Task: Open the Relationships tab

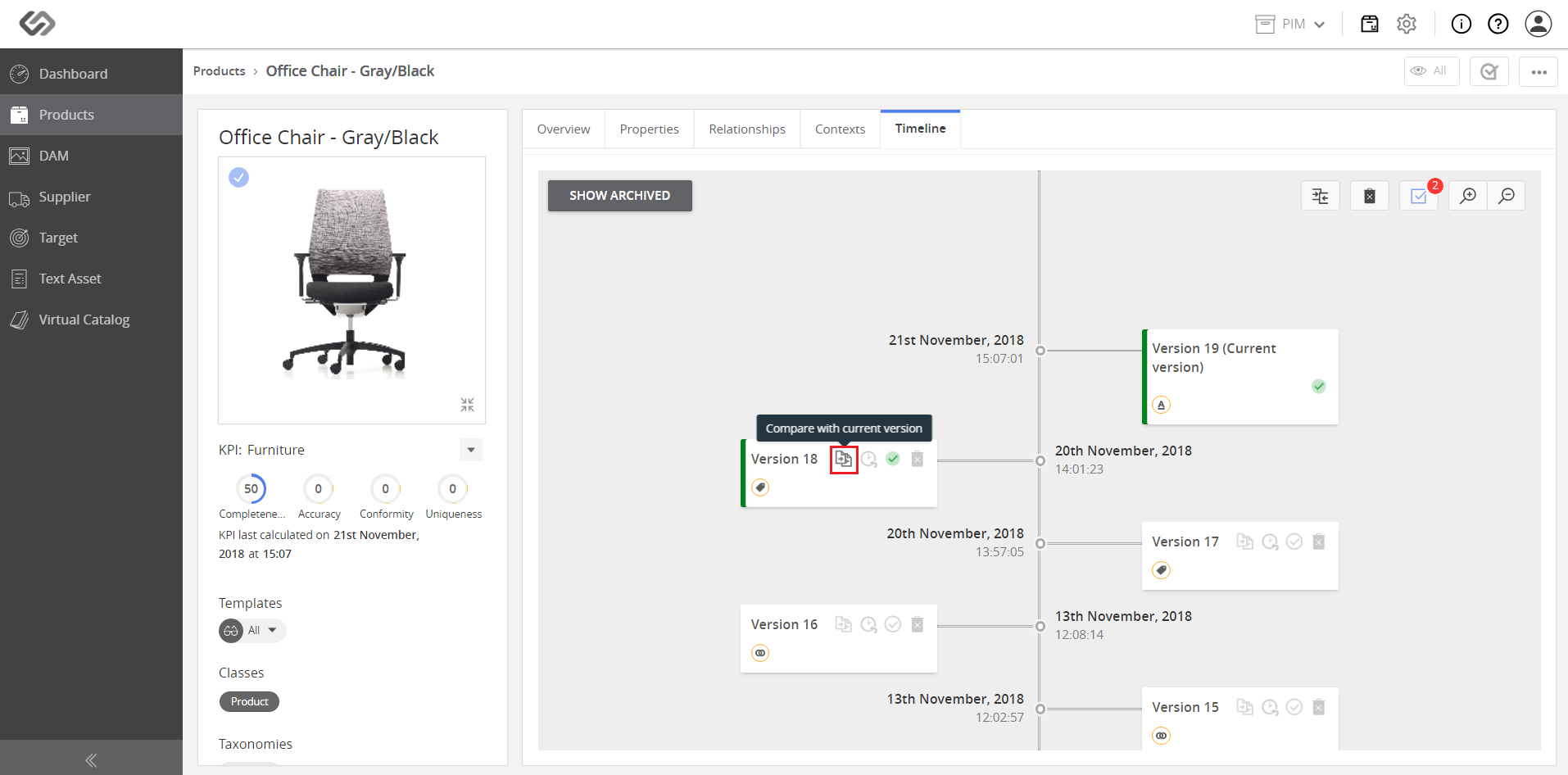Action: 747,129
